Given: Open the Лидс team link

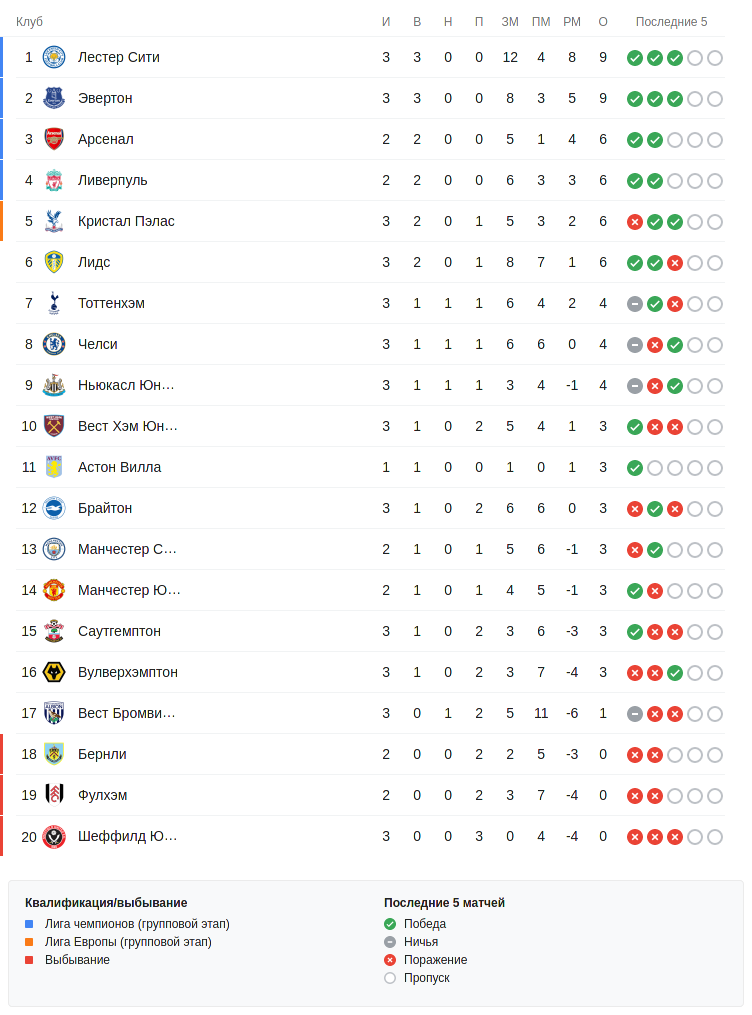Looking at the screenshot, I should [94, 262].
